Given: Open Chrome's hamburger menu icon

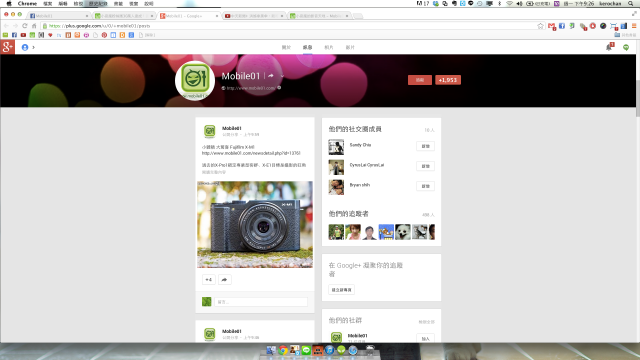Looking at the screenshot, I should (634, 26).
